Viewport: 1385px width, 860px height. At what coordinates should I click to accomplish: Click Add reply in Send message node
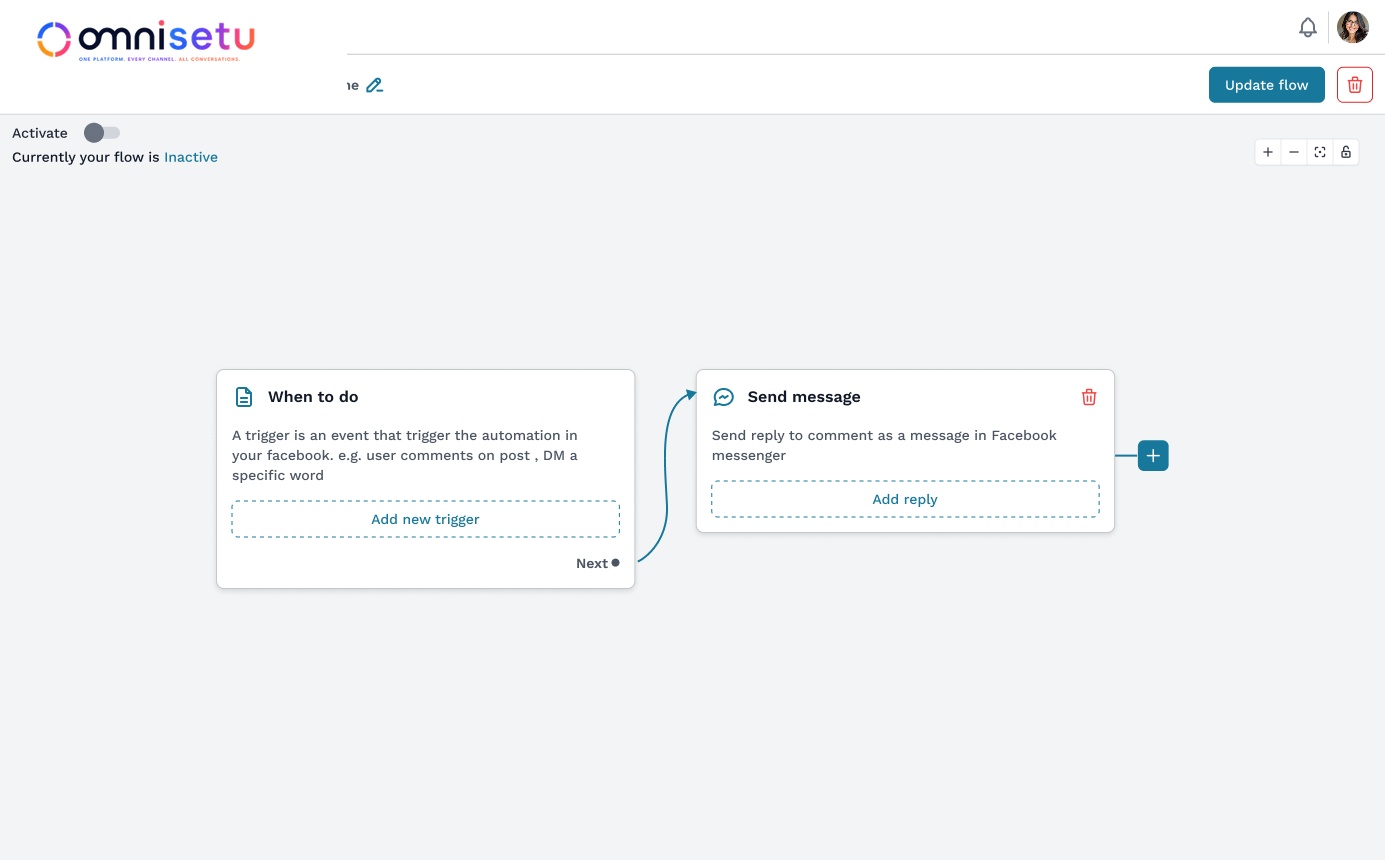[905, 499]
